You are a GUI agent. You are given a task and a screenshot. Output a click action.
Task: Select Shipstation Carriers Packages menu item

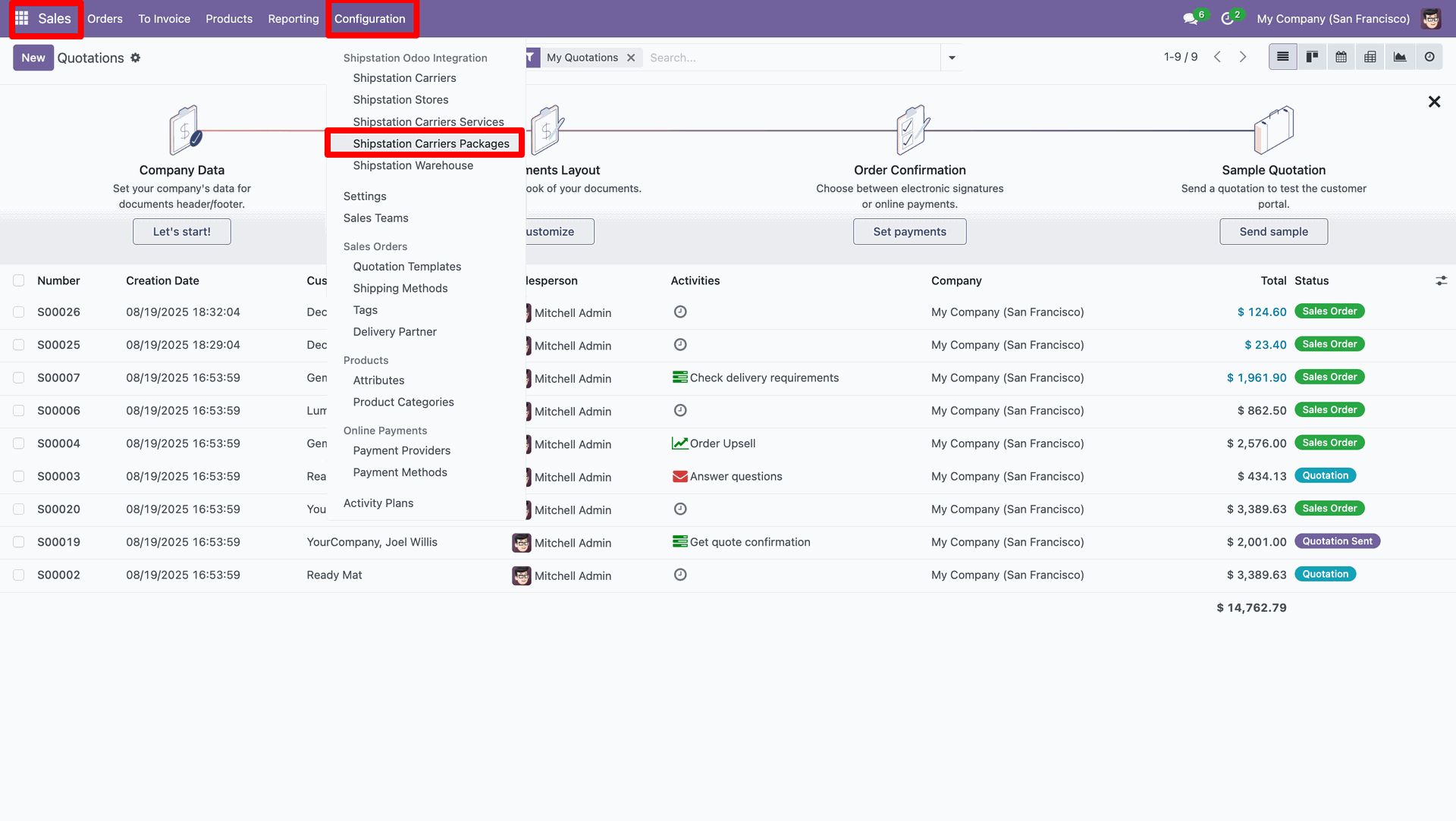click(431, 143)
